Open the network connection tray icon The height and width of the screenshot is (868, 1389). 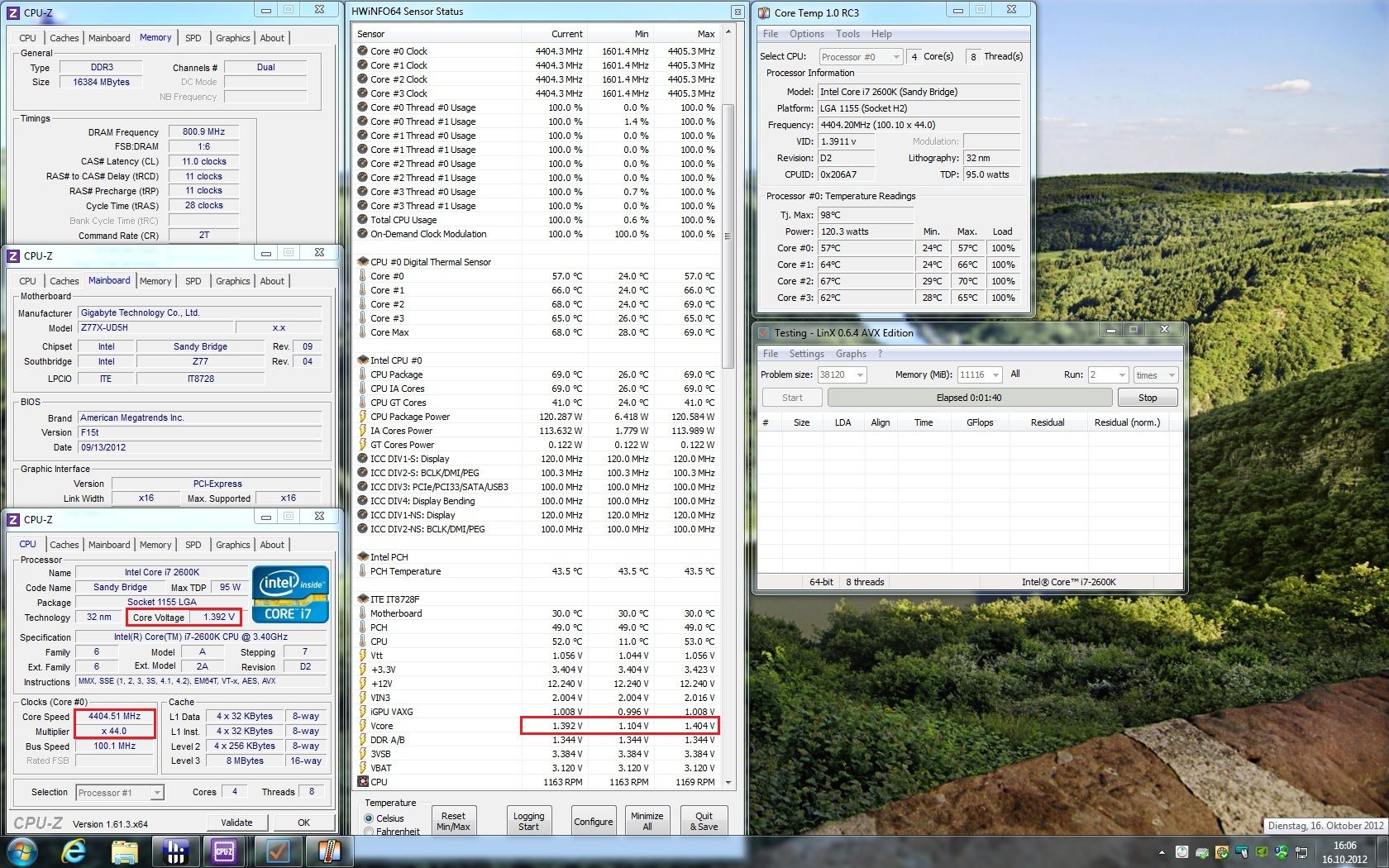click(1301, 852)
